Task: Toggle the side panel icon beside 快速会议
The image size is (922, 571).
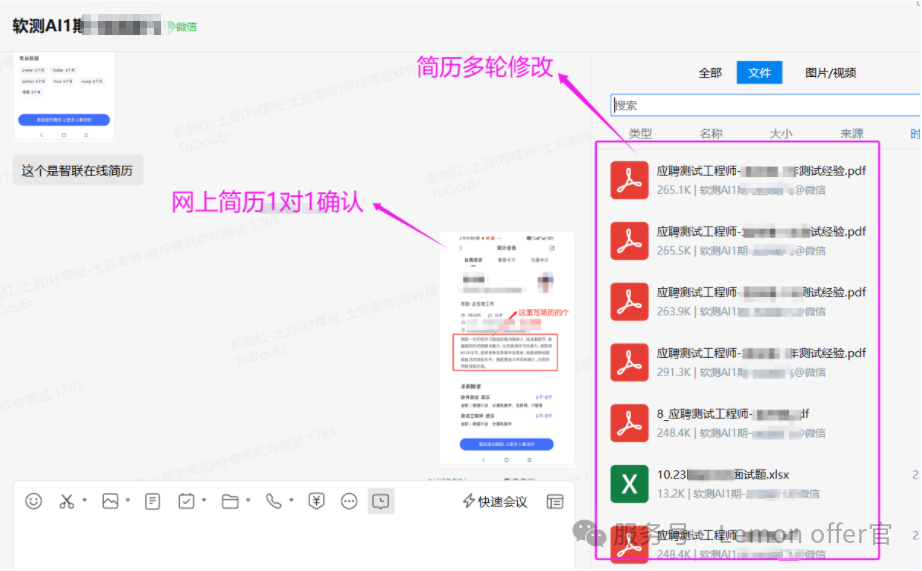Action: pos(554,501)
